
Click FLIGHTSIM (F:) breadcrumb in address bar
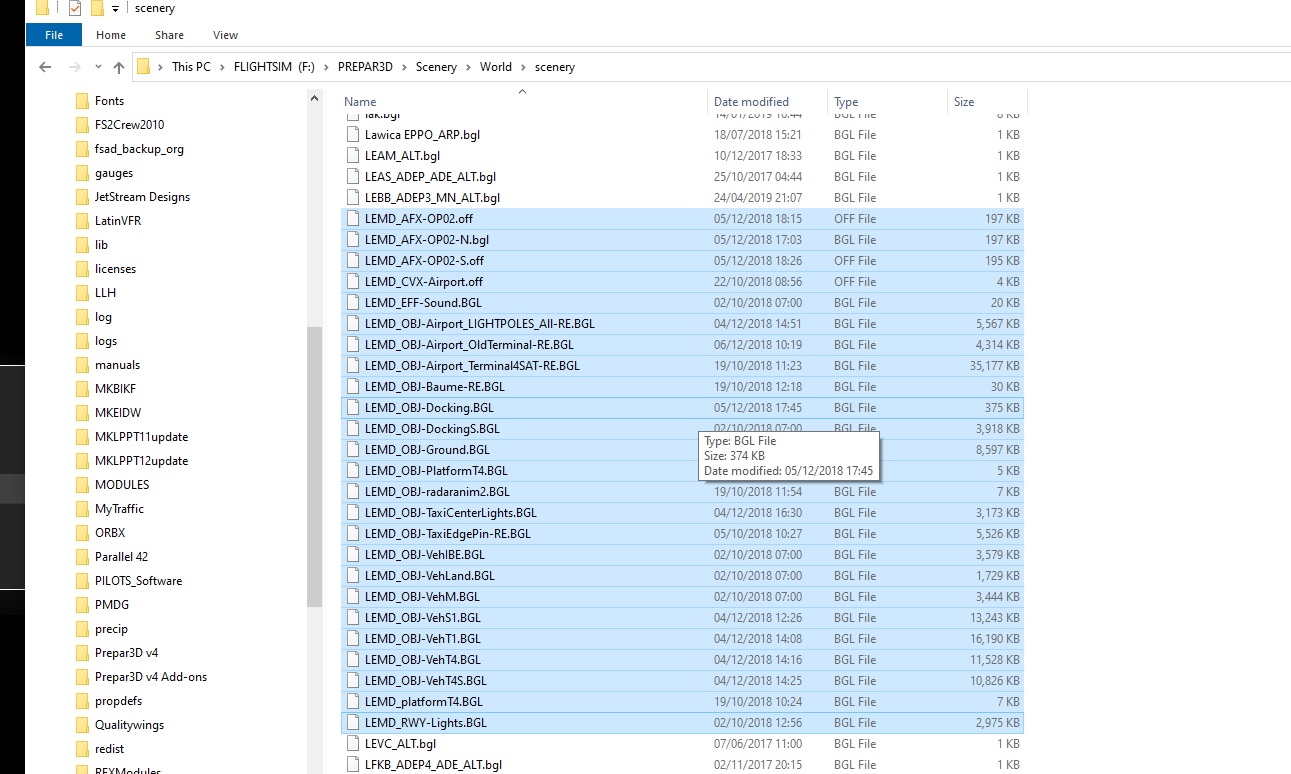(274, 67)
